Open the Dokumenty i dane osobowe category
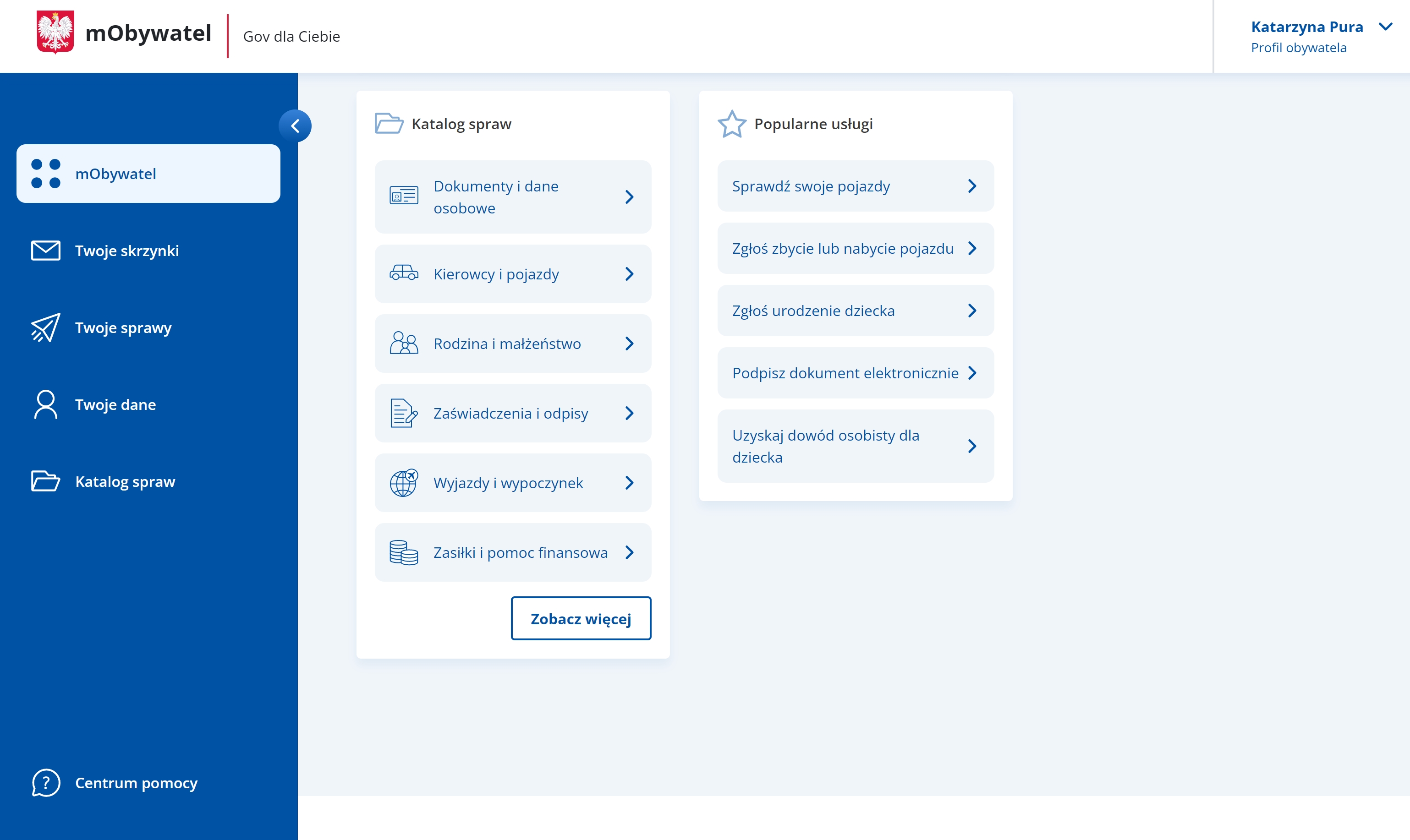This screenshot has height=840, width=1410. pyautogui.click(x=513, y=196)
